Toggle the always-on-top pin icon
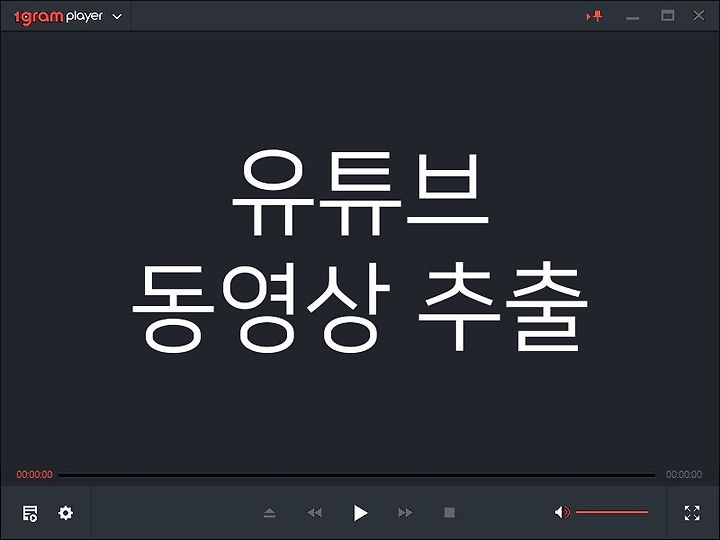 tap(595, 17)
